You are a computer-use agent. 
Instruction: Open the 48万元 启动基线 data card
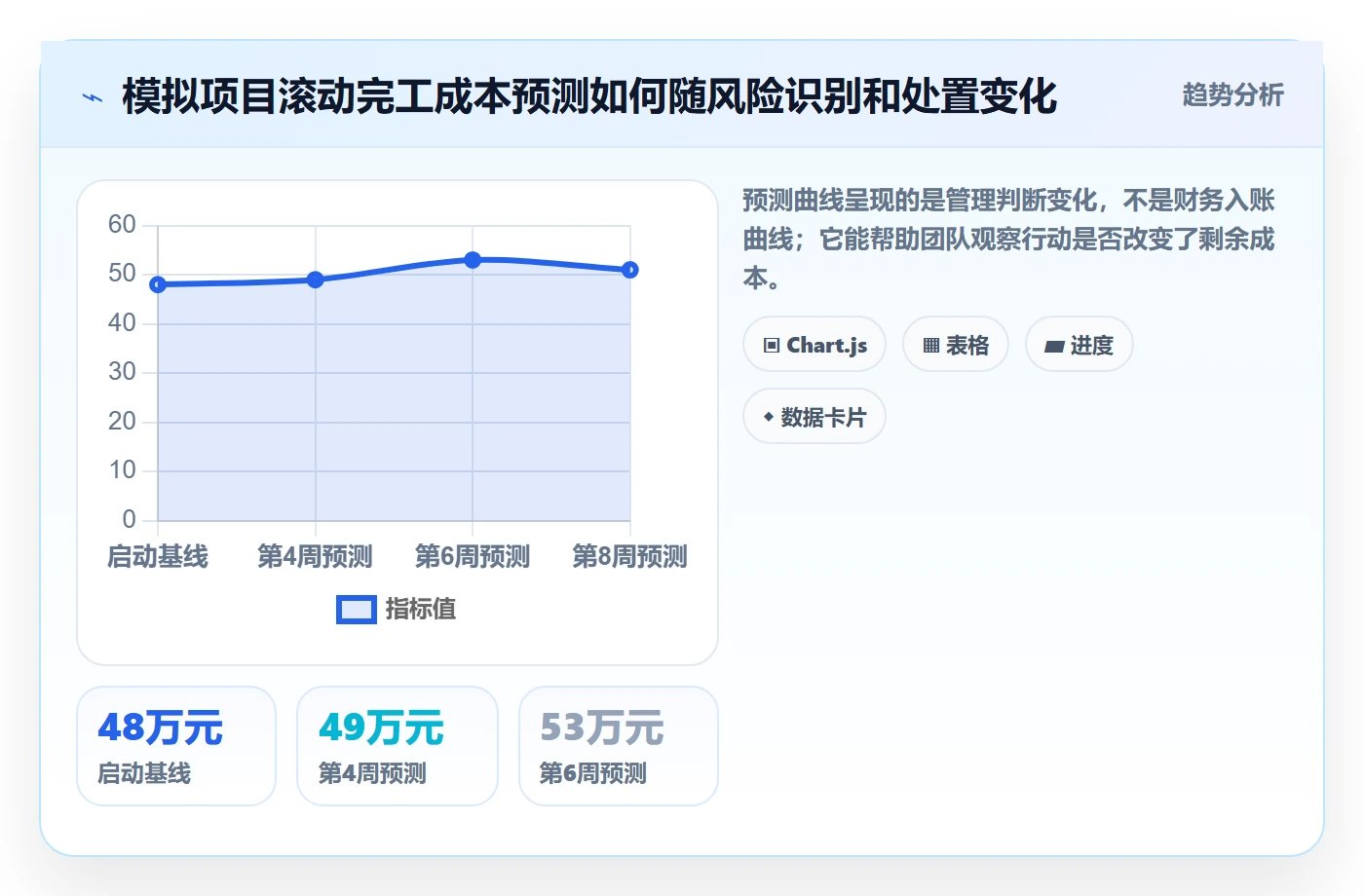click(x=176, y=747)
